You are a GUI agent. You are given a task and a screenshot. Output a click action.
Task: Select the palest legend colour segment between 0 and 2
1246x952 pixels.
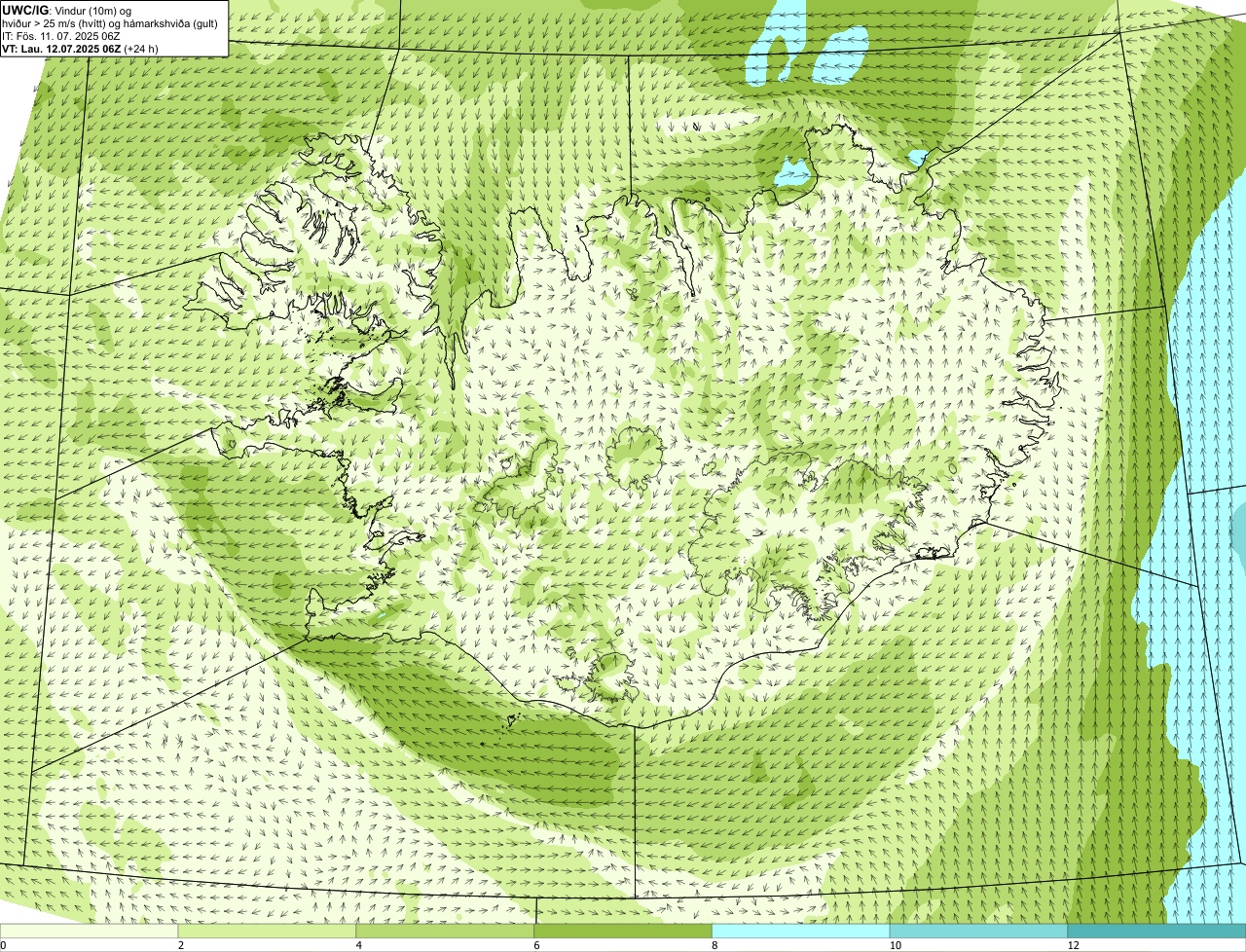click(x=90, y=931)
